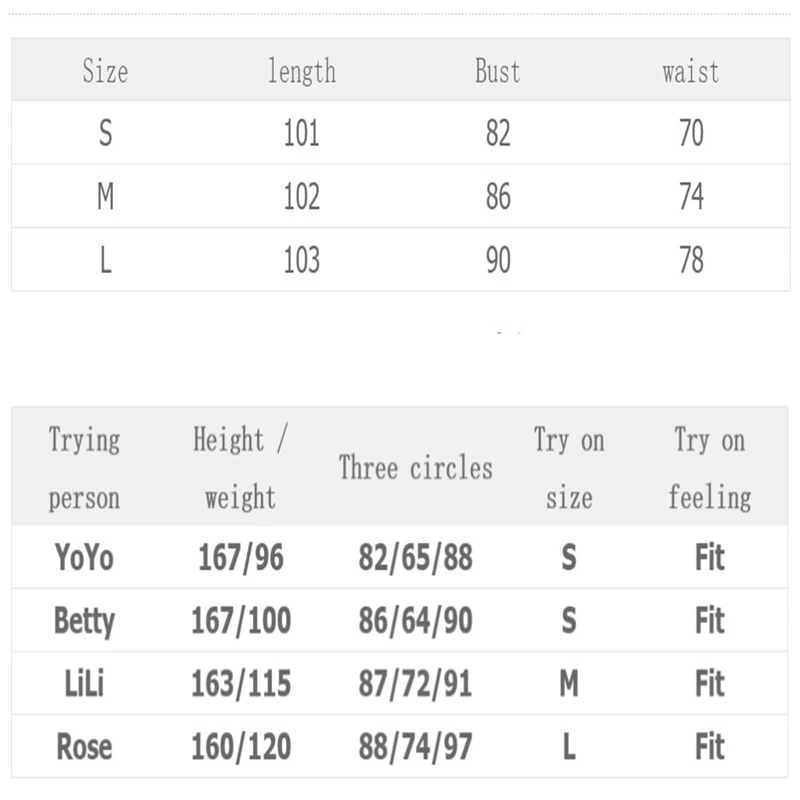Click size L in the upper table
800x800 pixels.
[105, 260]
